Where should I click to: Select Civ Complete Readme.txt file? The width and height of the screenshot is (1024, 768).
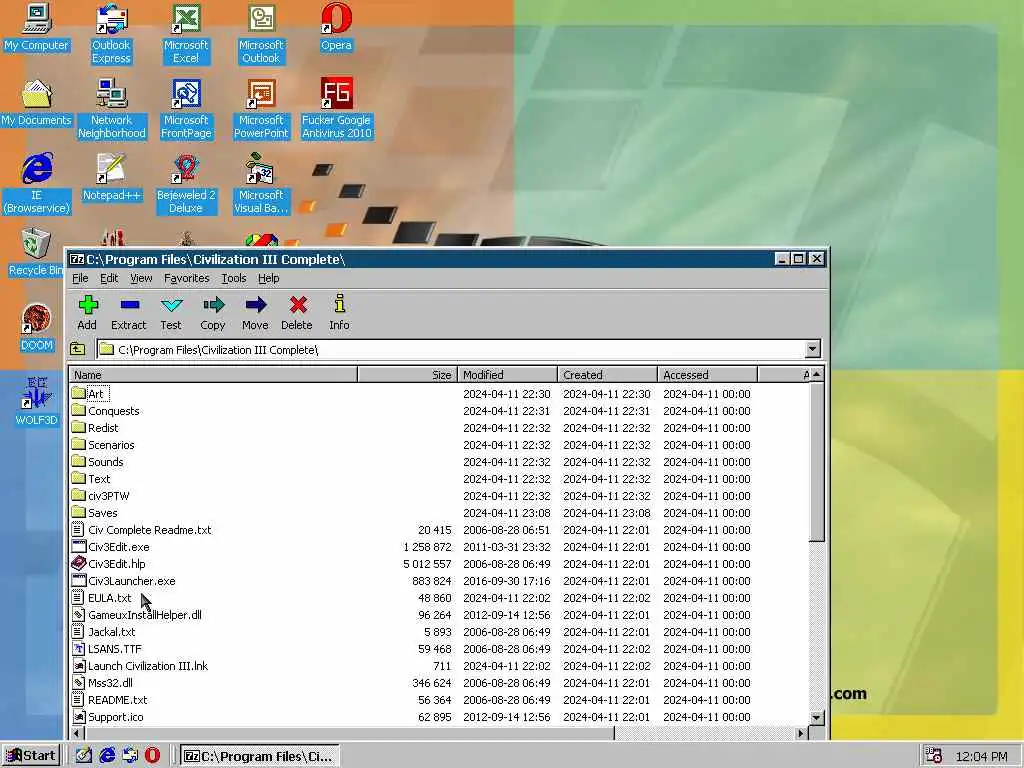(x=150, y=530)
